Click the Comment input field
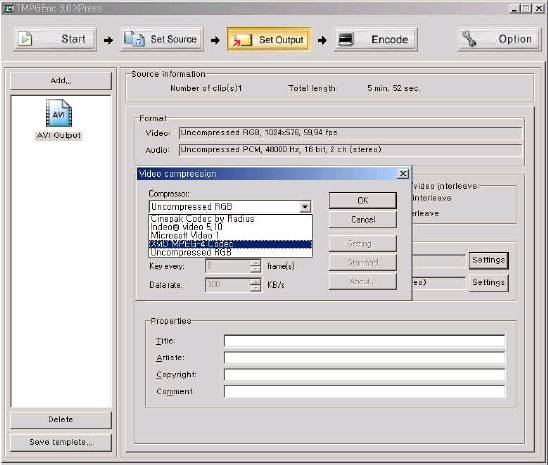548x465 pixels. [x=365, y=391]
